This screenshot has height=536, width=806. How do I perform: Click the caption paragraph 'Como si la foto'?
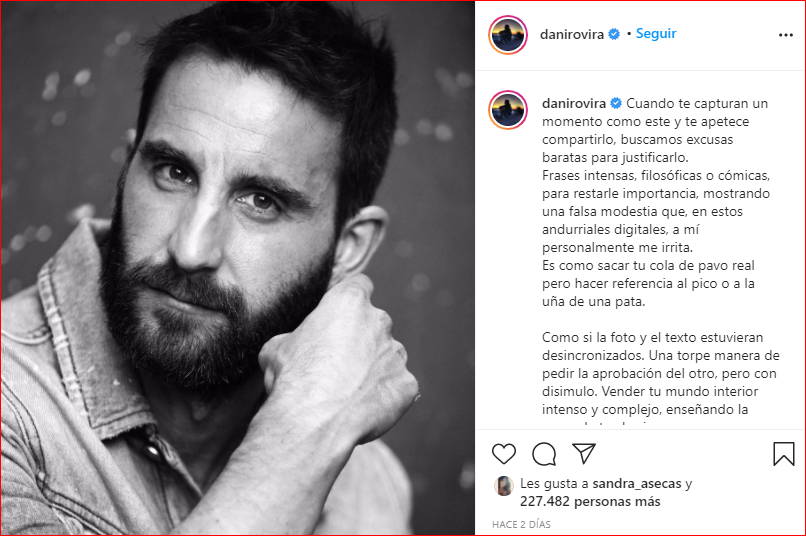coord(661,374)
